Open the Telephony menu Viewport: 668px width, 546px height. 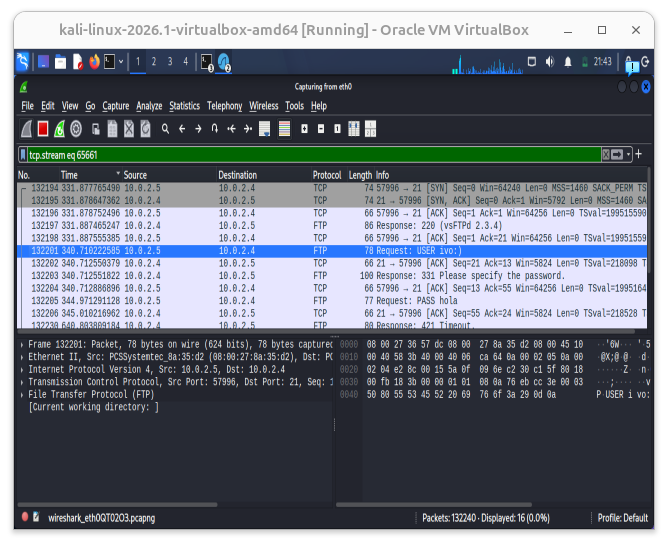point(225,106)
